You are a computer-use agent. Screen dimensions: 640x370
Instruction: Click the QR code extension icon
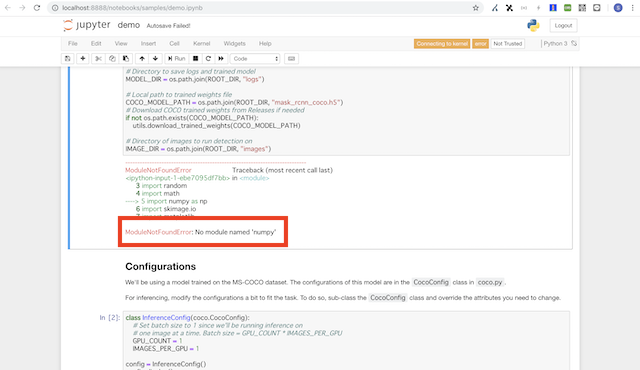point(582,8)
